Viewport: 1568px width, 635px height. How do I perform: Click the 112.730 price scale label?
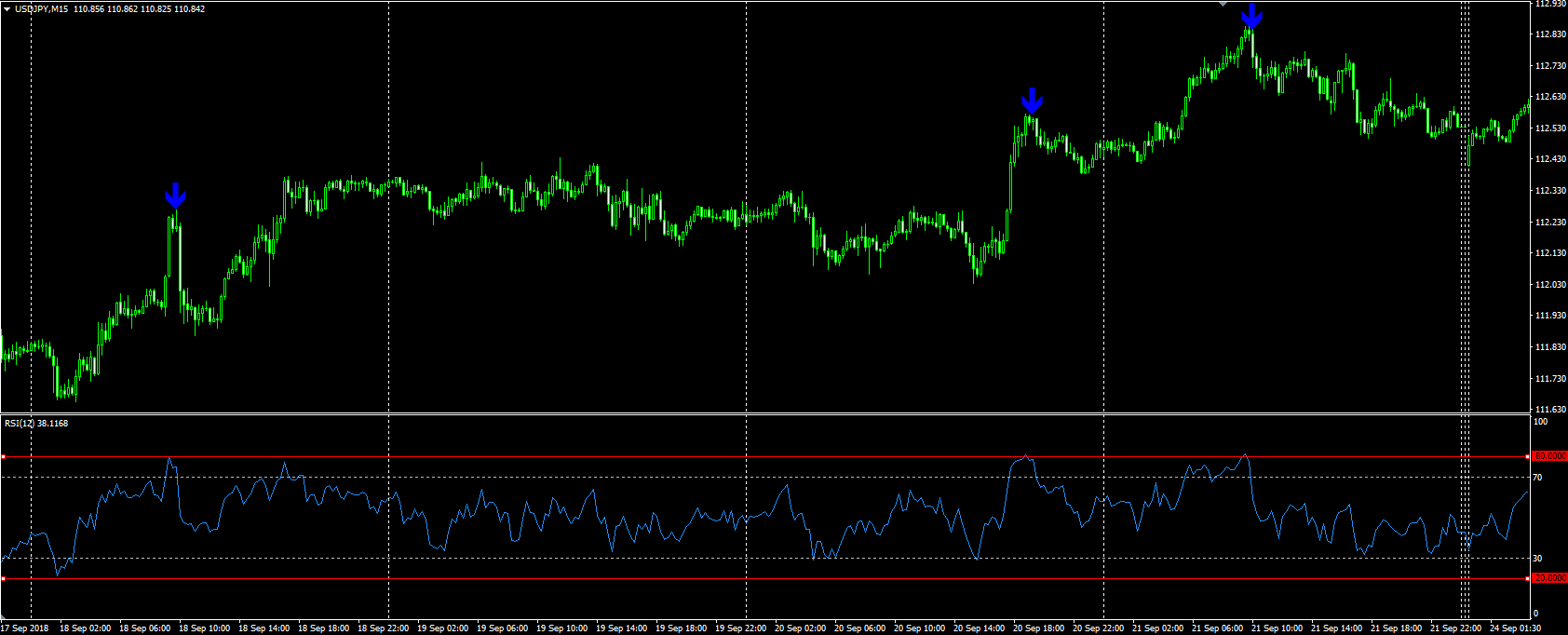pos(1549,66)
